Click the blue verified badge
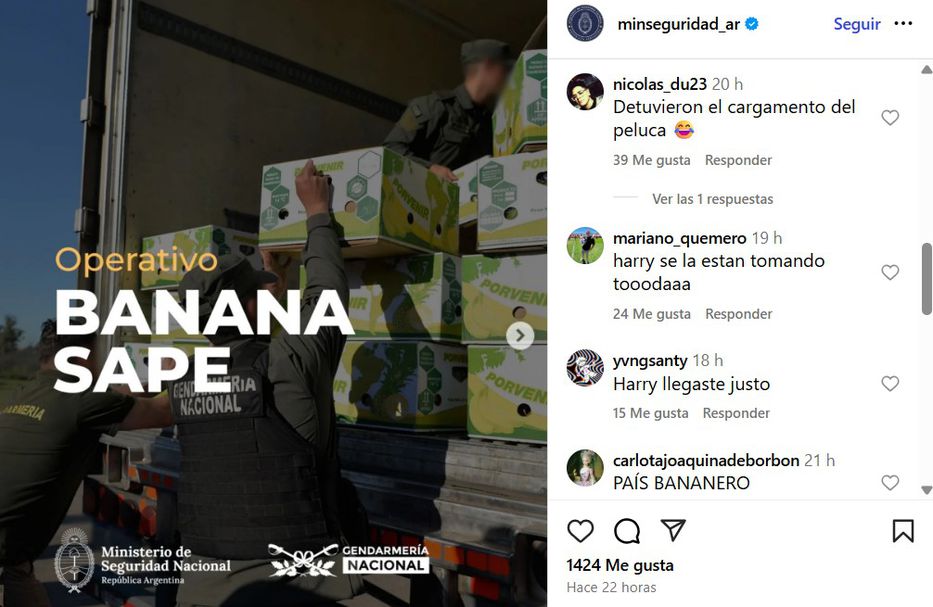933x607 pixels. click(752, 24)
